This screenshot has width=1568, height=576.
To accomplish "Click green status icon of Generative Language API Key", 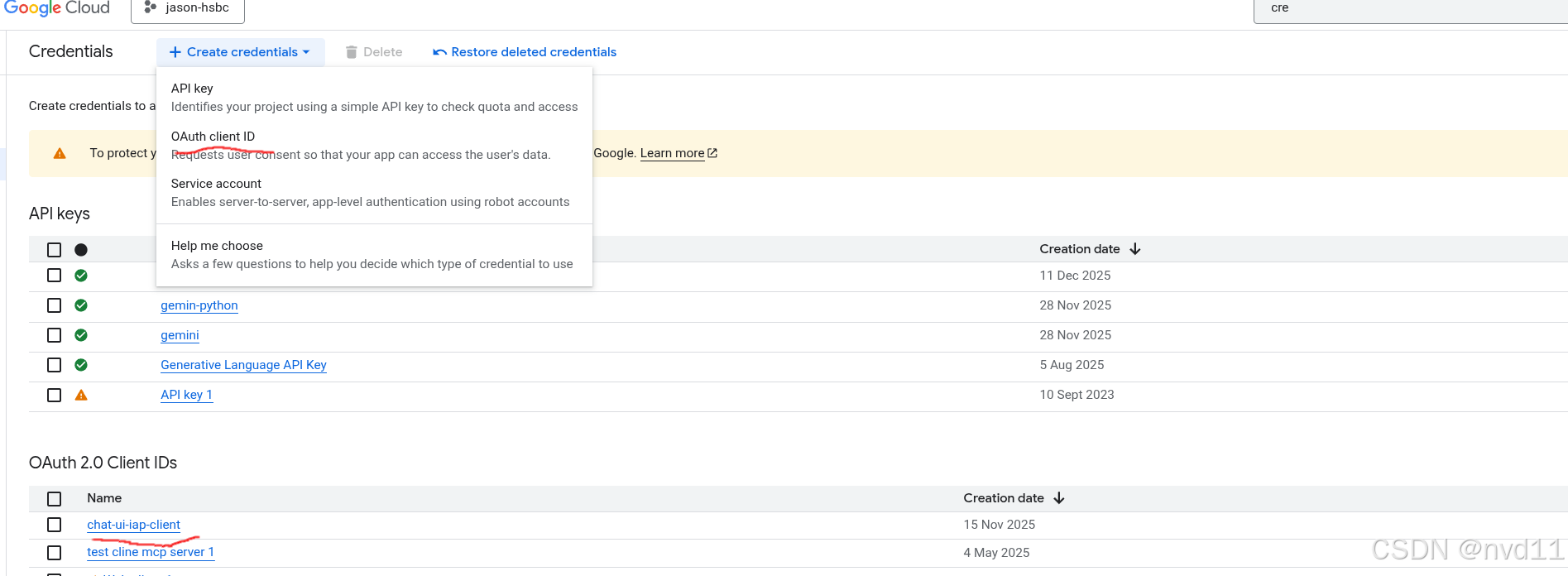I will [x=81, y=365].
